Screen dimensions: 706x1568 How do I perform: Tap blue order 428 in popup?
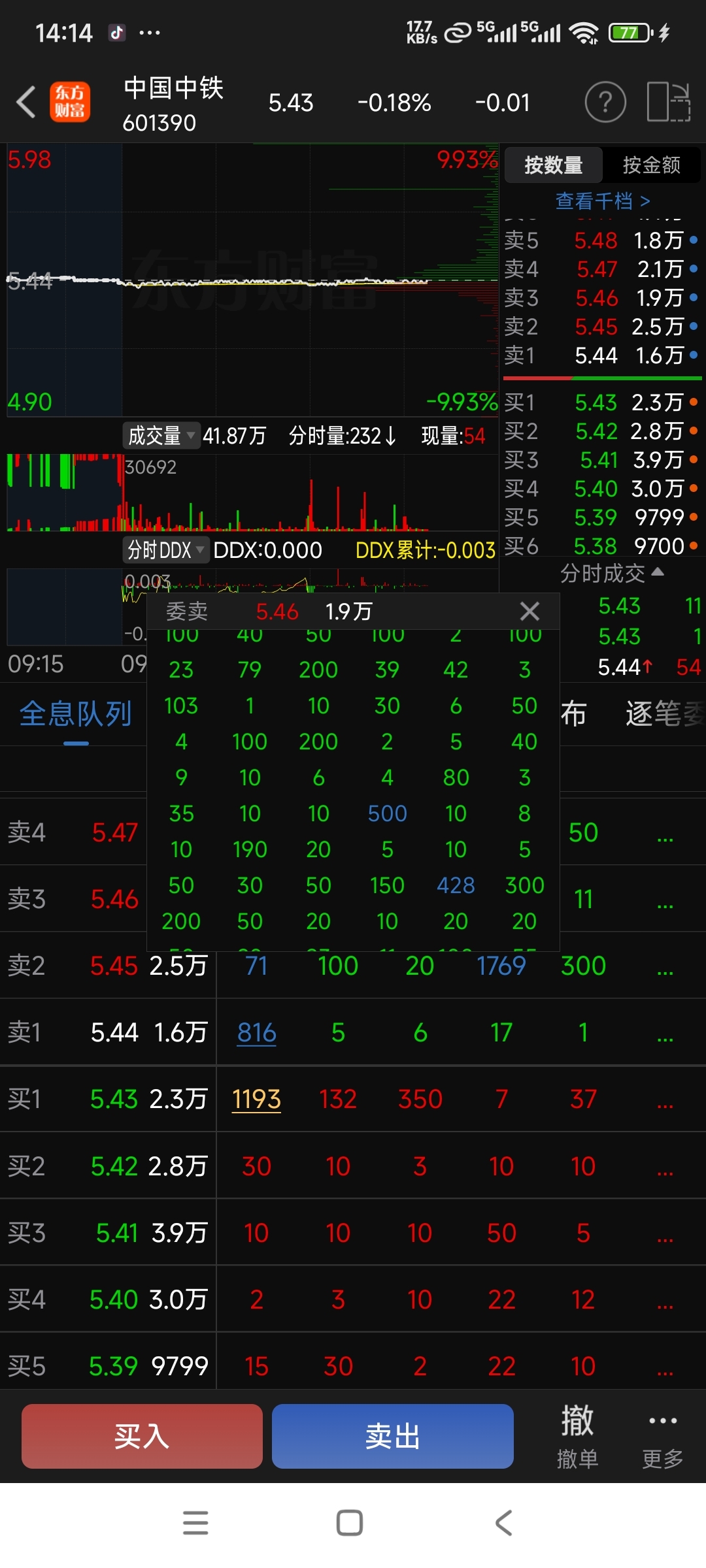[456, 885]
